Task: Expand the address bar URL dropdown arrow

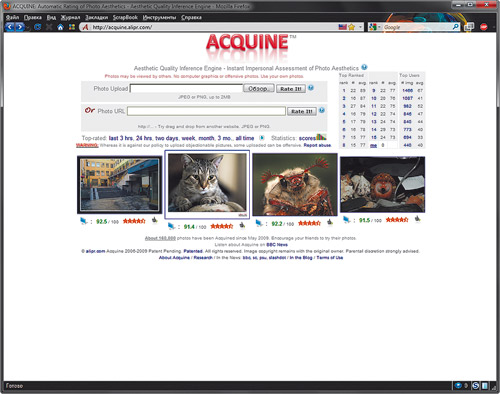Action: pyautogui.click(x=360, y=27)
